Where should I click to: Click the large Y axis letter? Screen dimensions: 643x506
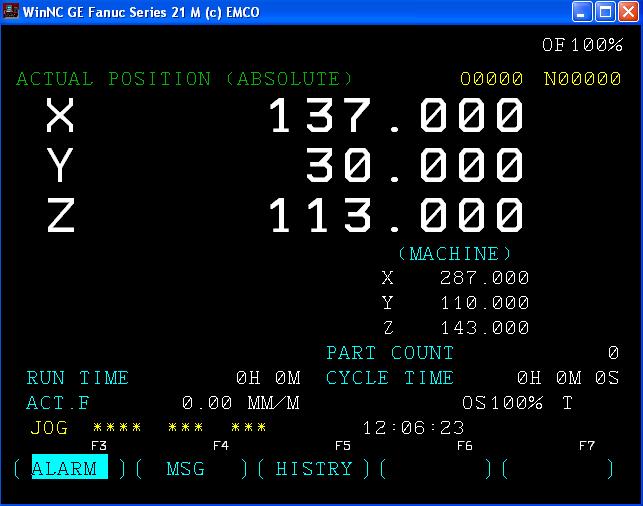coord(60,165)
